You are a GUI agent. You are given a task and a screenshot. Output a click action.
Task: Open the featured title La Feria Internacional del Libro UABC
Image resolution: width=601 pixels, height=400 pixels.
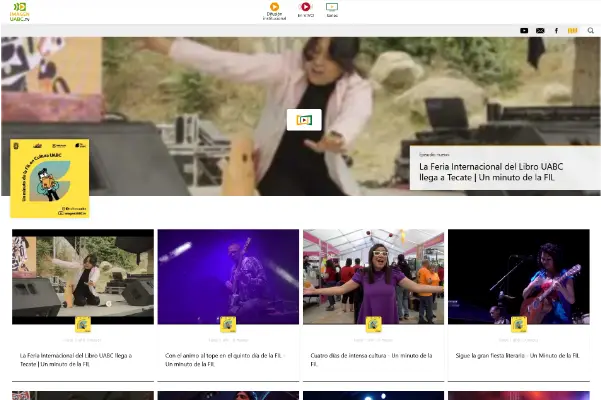pyautogui.click(x=491, y=172)
